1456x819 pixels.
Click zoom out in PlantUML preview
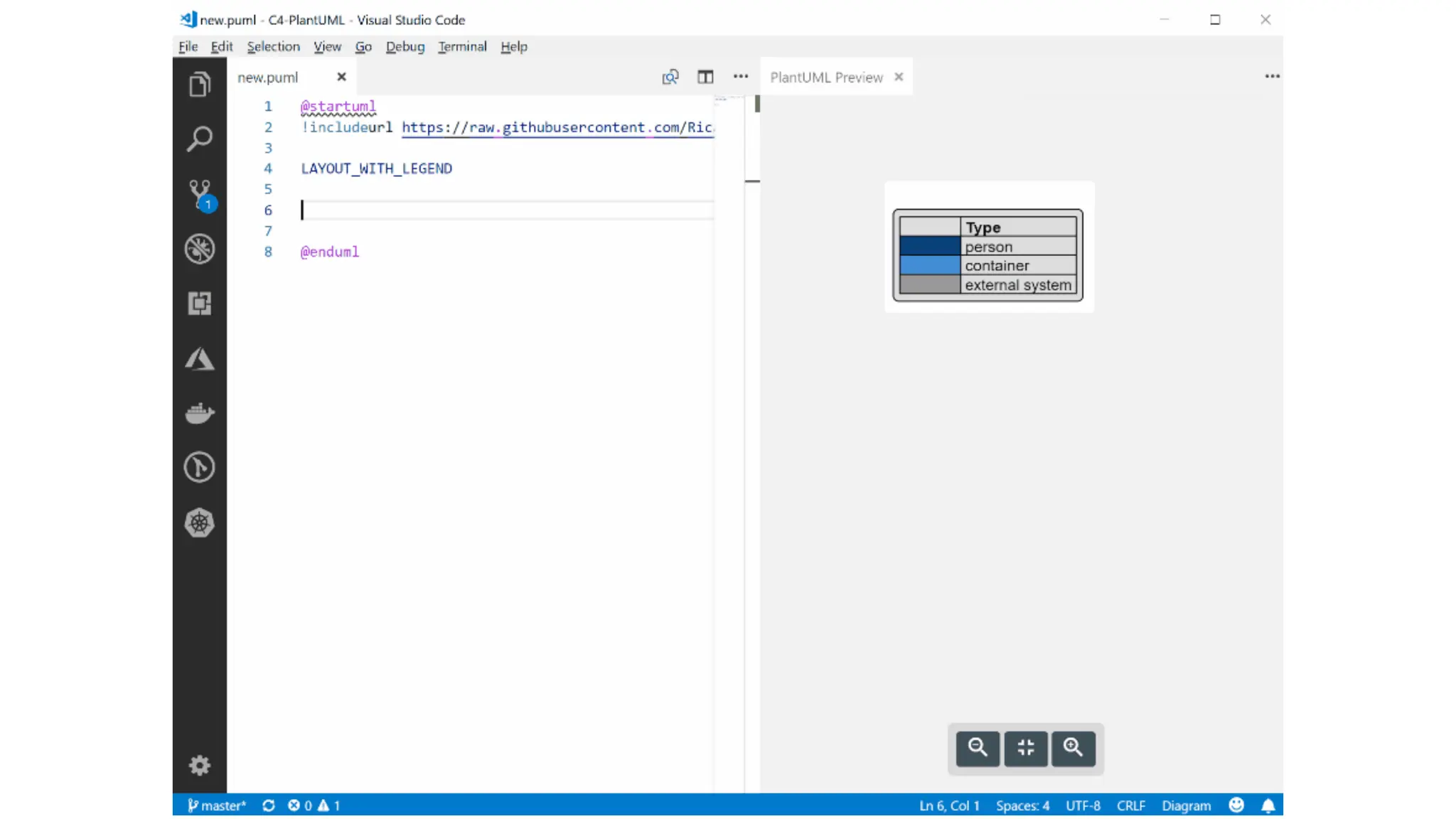978,747
